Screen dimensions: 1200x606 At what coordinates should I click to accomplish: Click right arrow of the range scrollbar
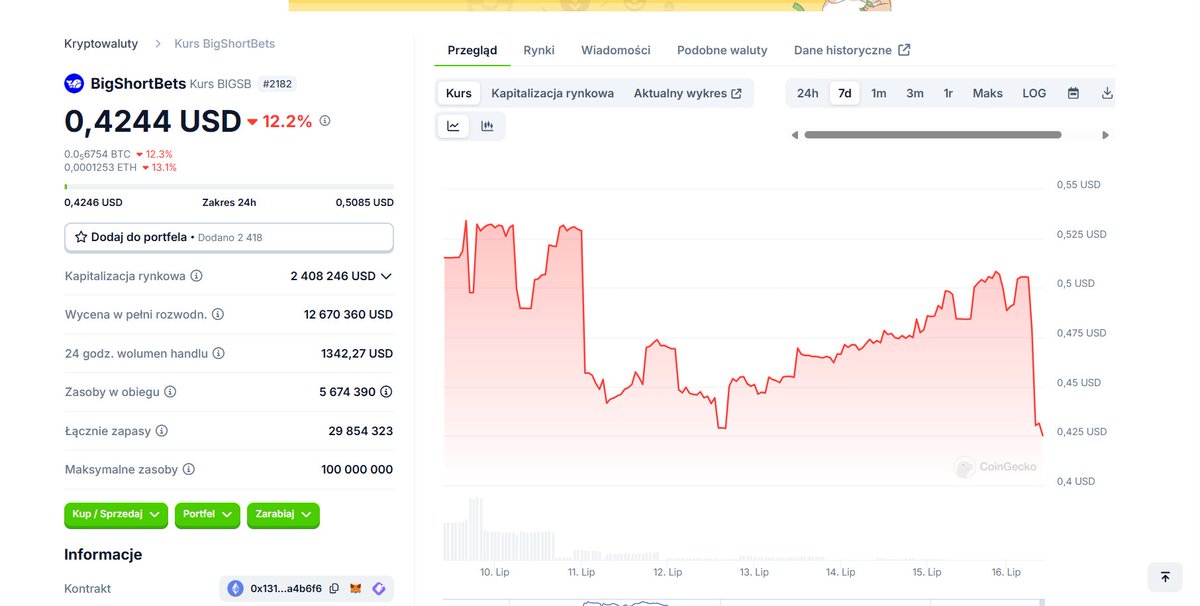pos(1105,135)
